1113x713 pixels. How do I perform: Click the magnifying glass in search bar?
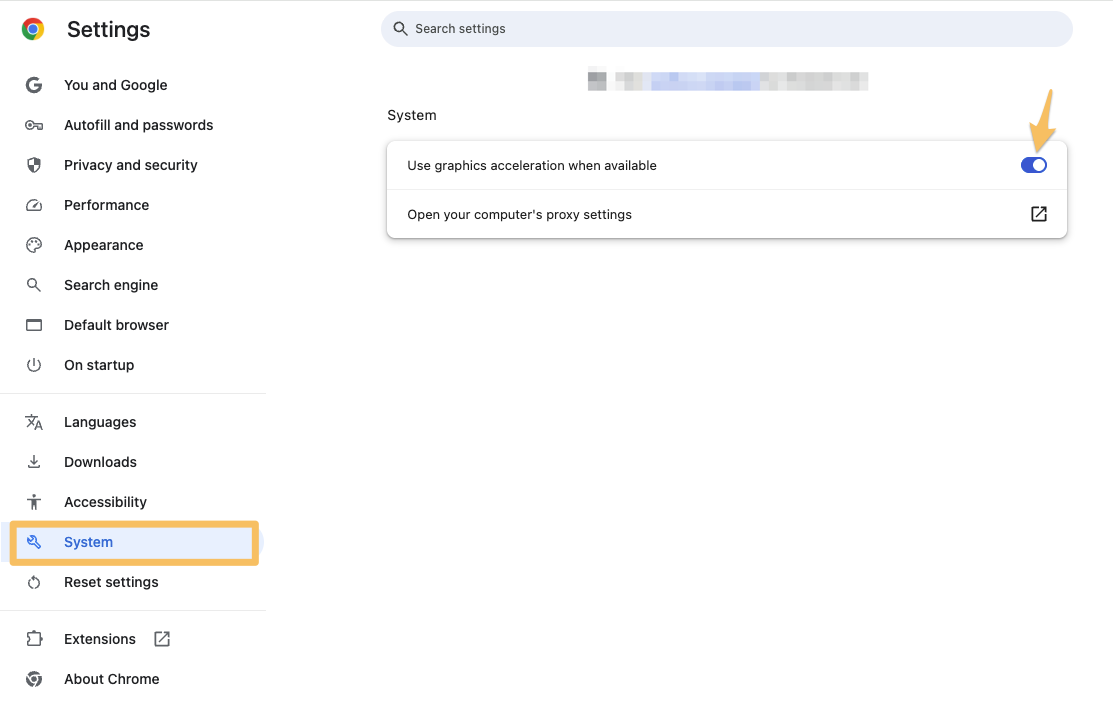(x=401, y=28)
